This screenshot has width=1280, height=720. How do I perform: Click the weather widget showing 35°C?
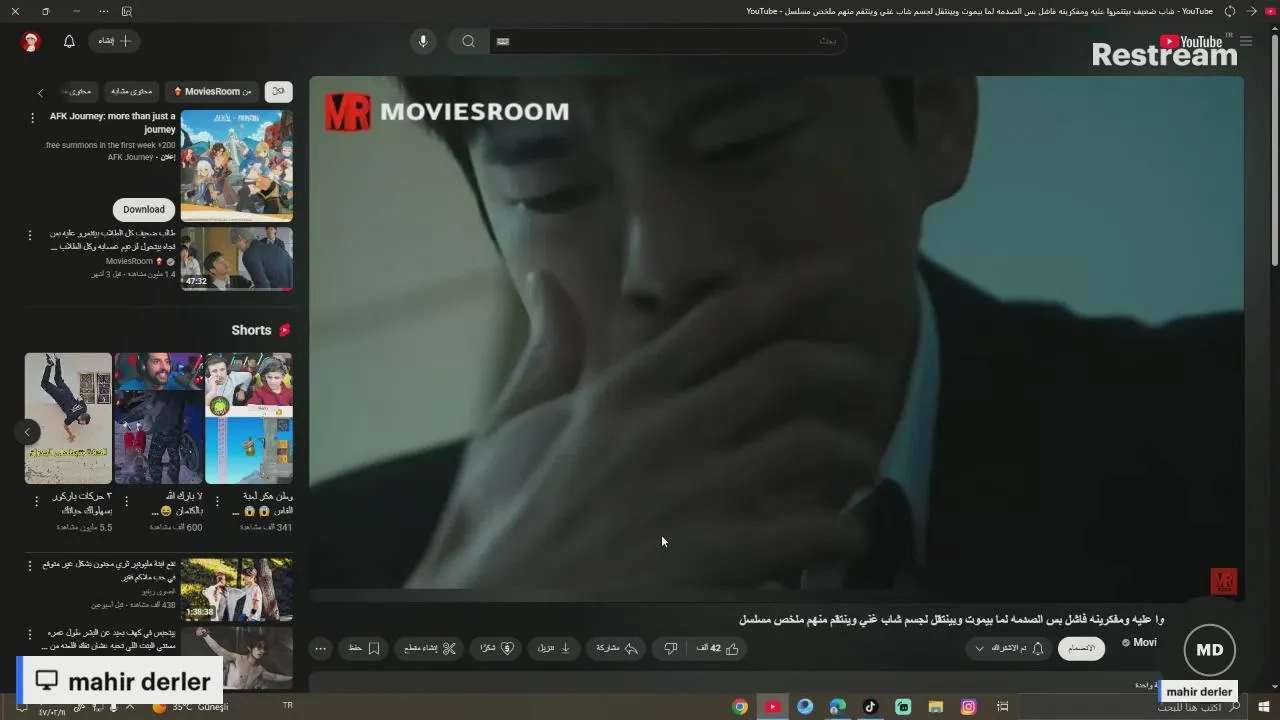[190, 707]
